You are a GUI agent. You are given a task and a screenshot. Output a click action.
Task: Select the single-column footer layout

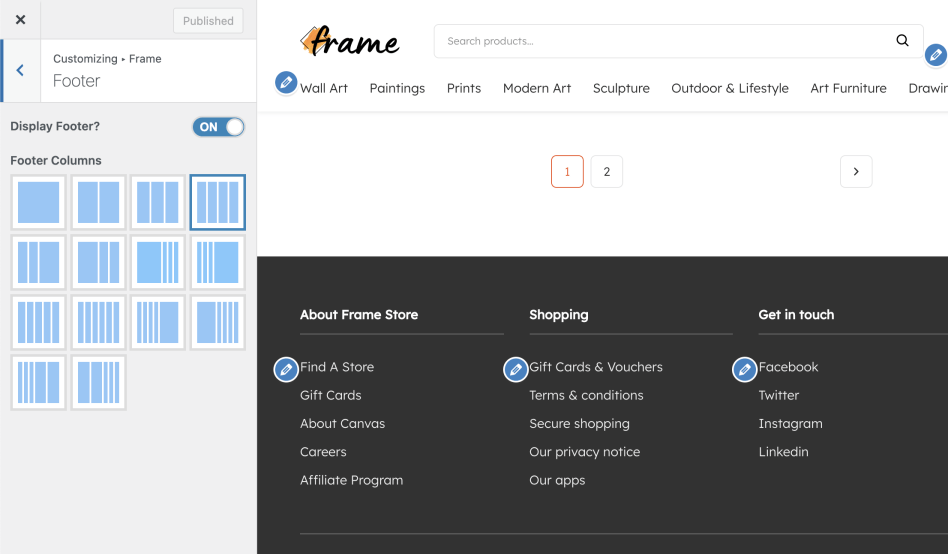[38, 202]
